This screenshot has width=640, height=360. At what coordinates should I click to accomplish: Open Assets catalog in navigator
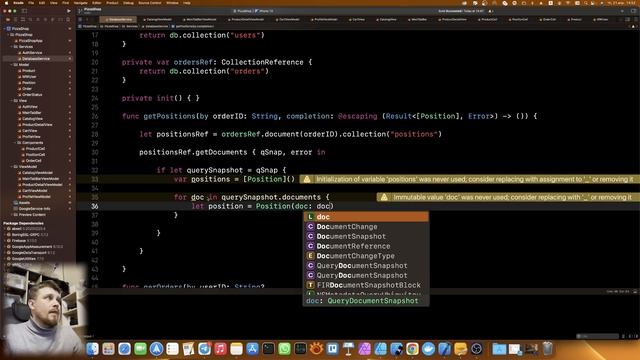point(24,203)
